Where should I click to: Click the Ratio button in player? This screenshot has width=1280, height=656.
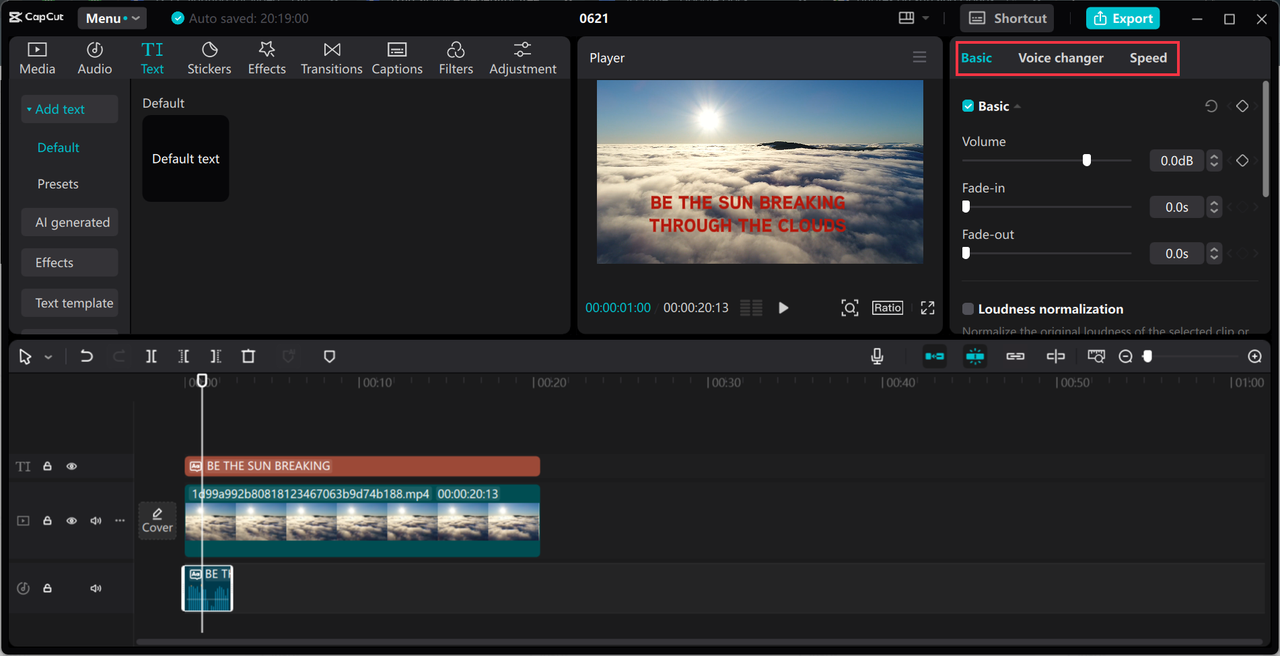click(887, 308)
